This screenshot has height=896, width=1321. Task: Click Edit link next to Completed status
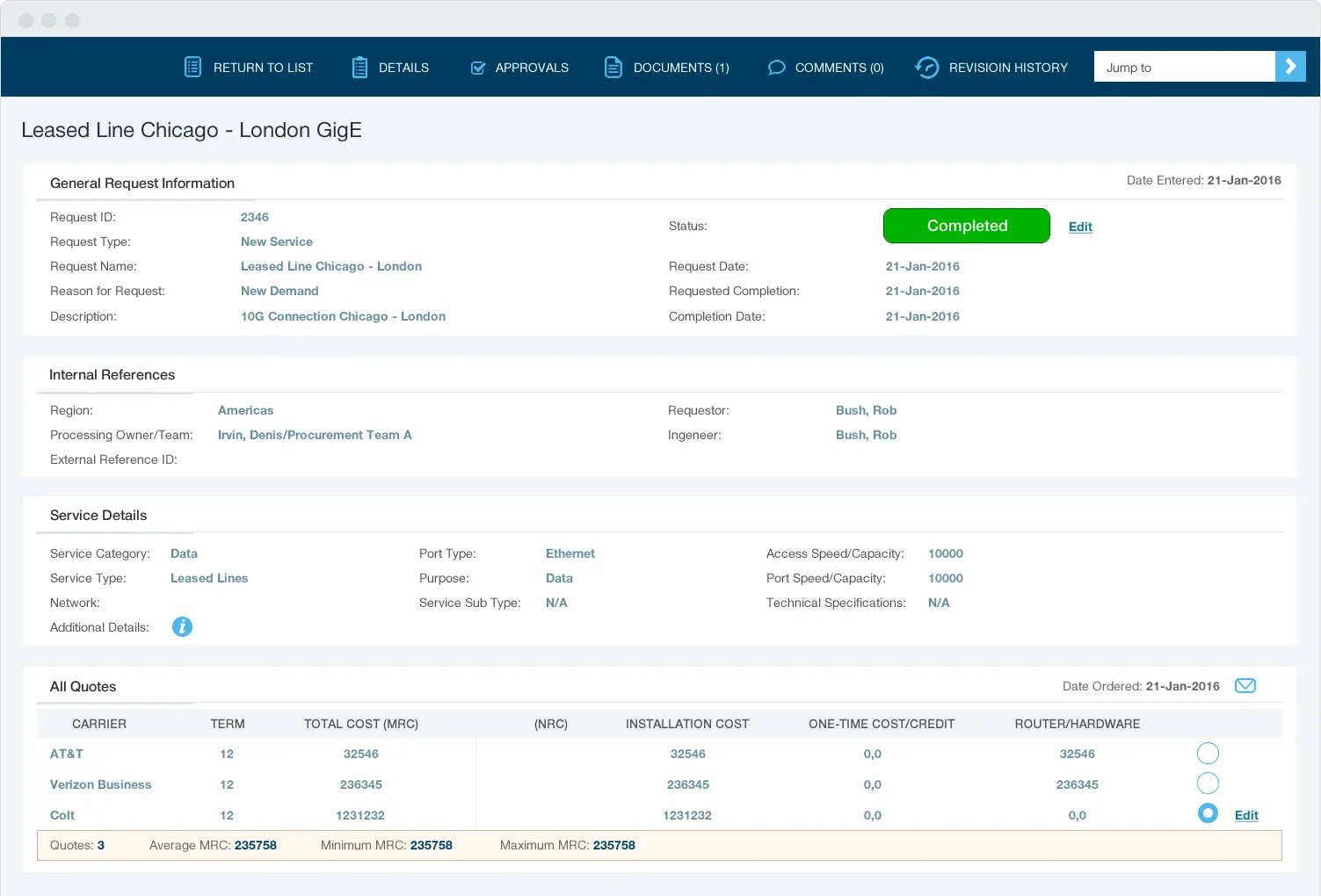tap(1080, 227)
